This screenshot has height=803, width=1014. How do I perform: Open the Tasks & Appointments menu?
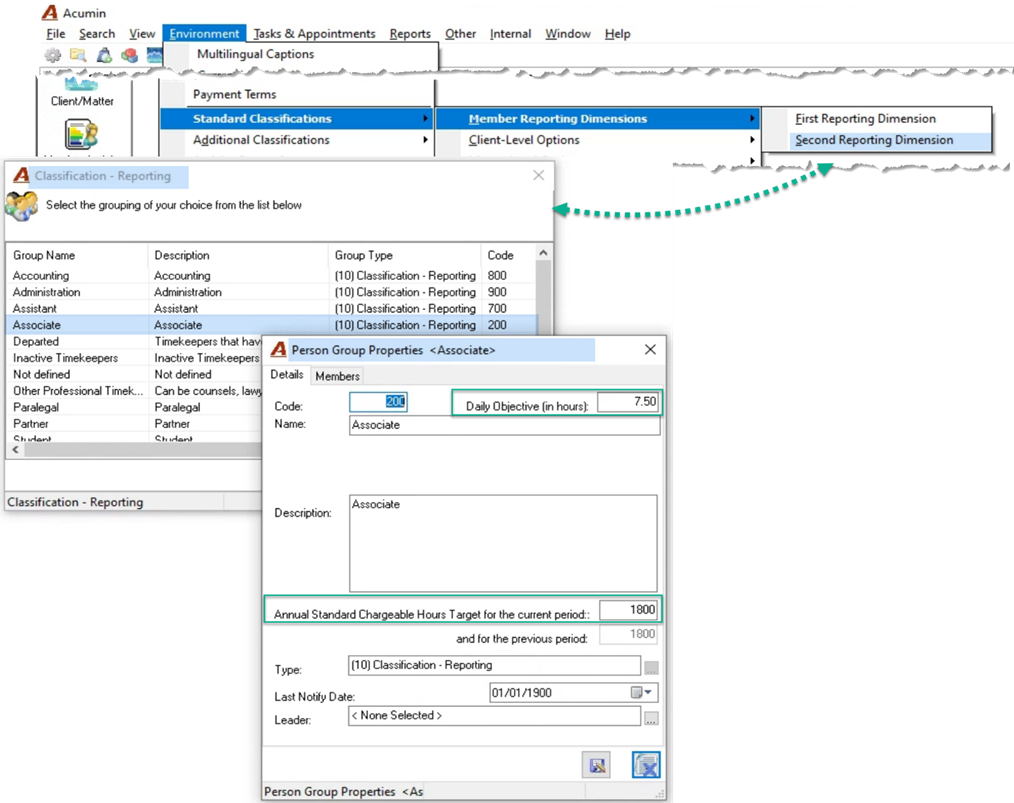(x=314, y=34)
